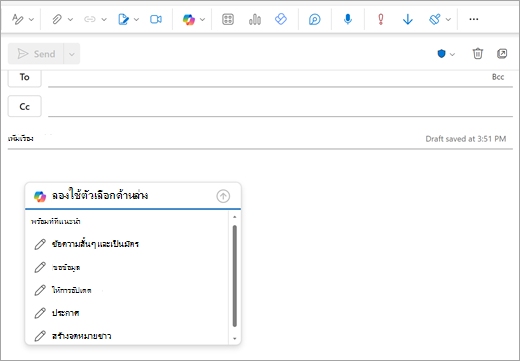
Task: Discard draft with trash icon
Action: [x=478, y=53]
